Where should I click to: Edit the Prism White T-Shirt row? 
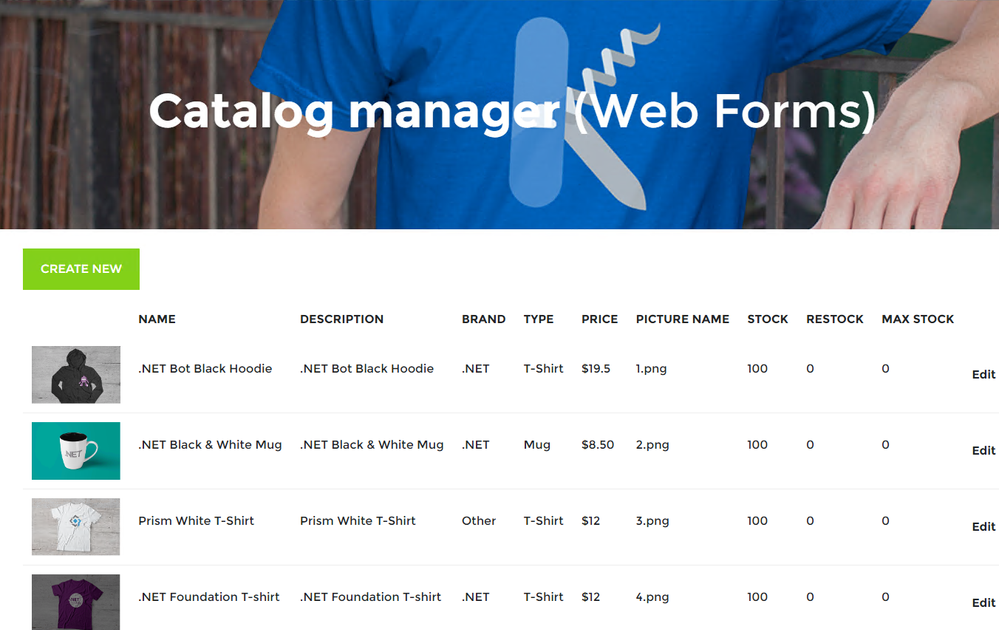click(983, 527)
